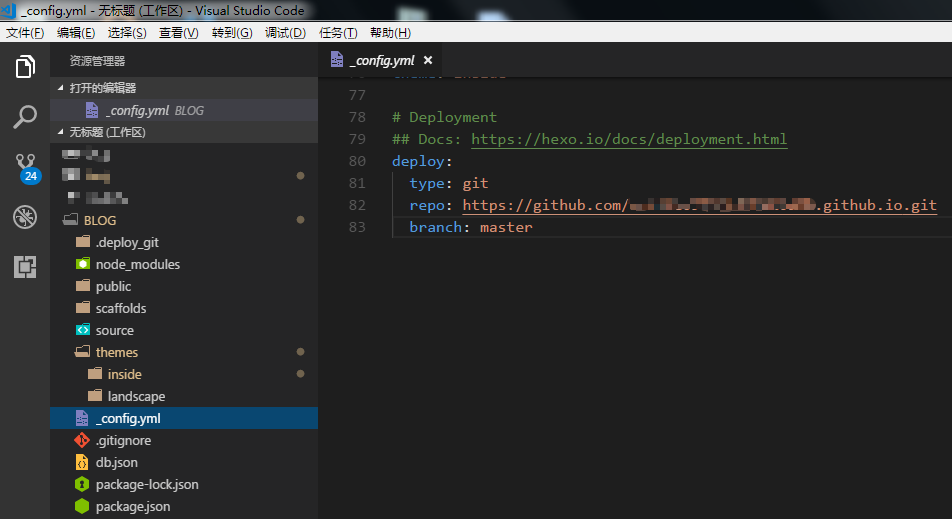Click the VS Code logo in title bar
The height and width of the screenshot is (519, 952).
pyautogui.click(x=8, y=10)
